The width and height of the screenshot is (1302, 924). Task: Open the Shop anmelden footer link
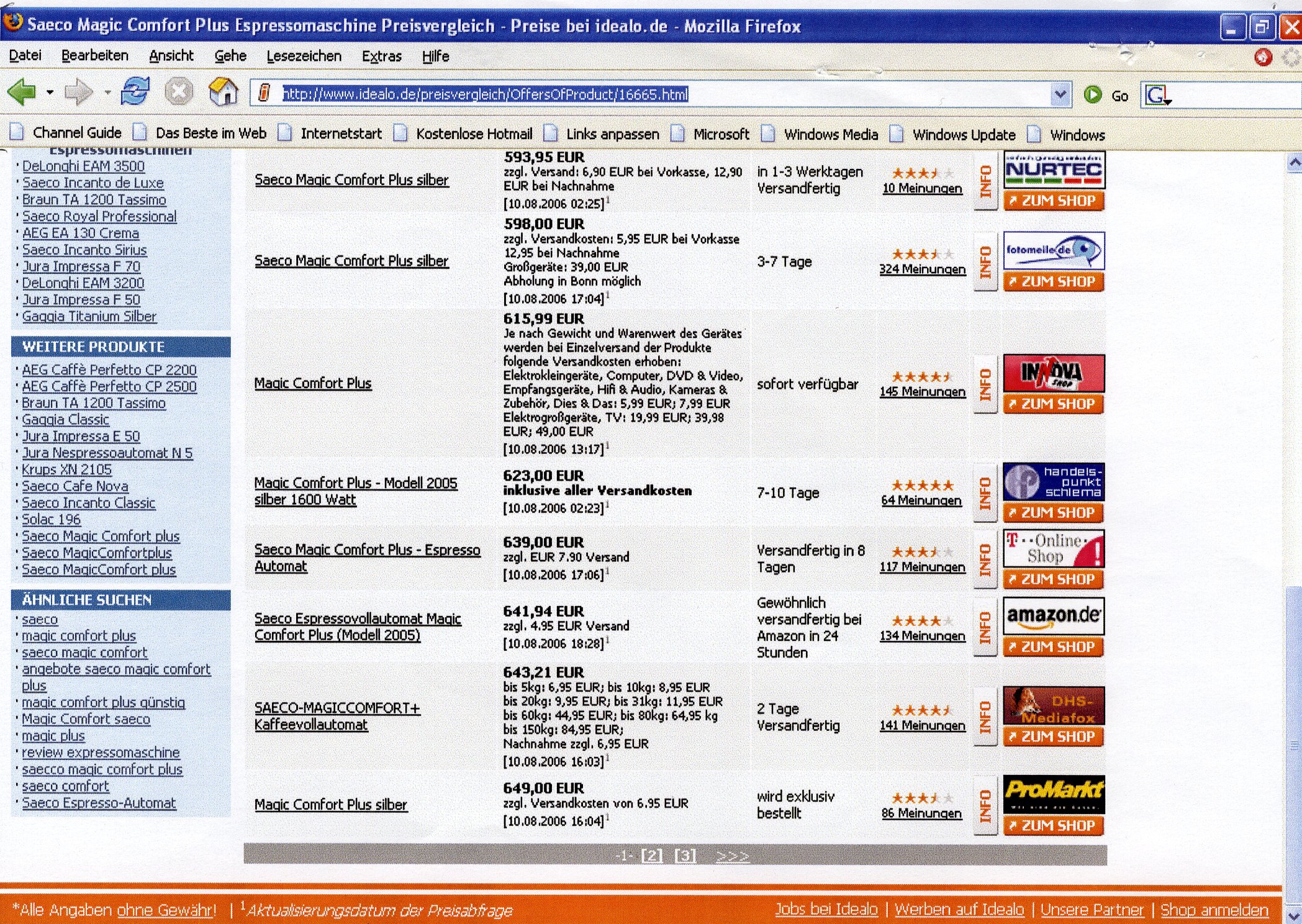tap(1214, 910)
